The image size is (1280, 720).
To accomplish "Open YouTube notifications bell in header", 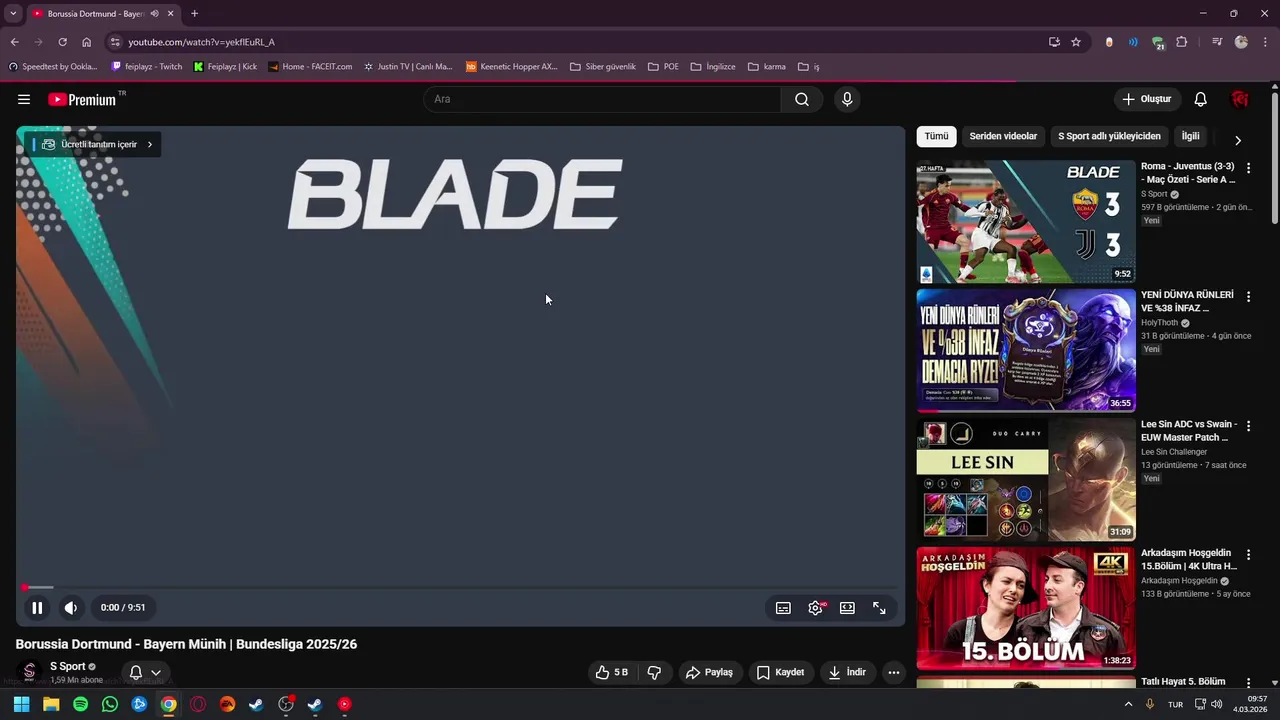I will tap(1201, 99).
